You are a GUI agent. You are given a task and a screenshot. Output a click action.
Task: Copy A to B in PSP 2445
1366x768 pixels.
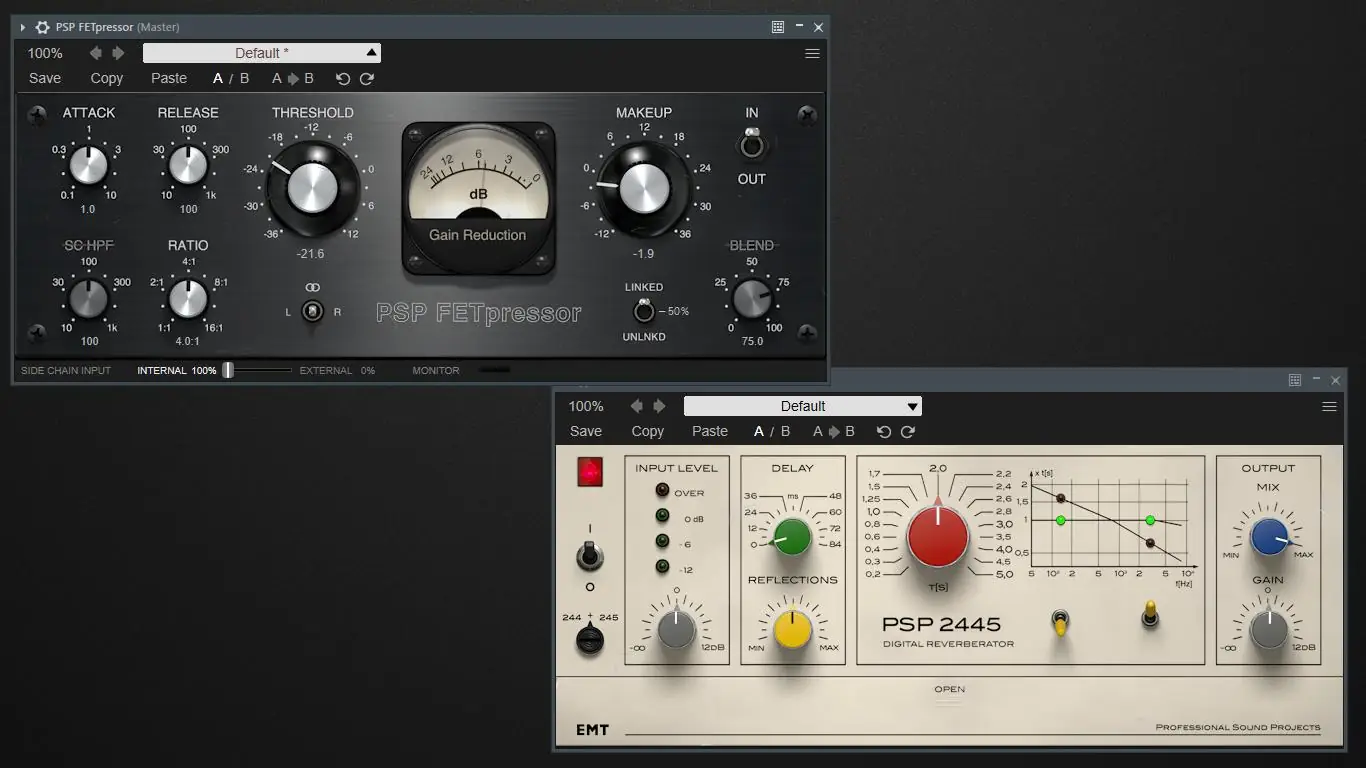pyautogui.click(x=834, y=431)
